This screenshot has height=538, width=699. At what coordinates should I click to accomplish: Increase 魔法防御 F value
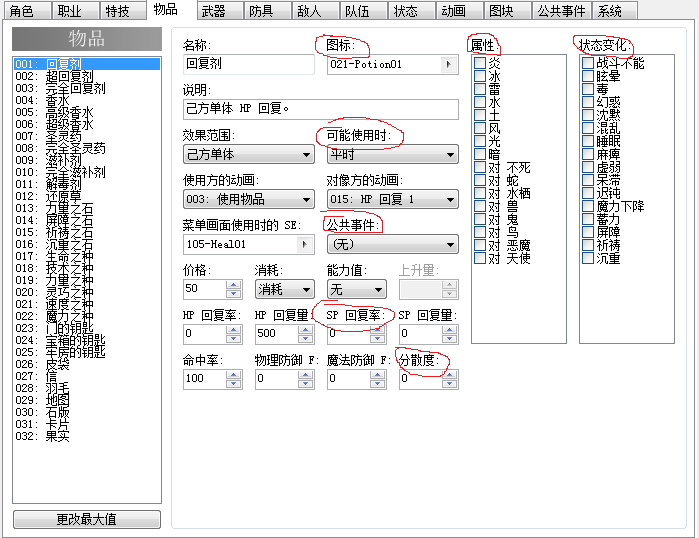coord(378,375)
